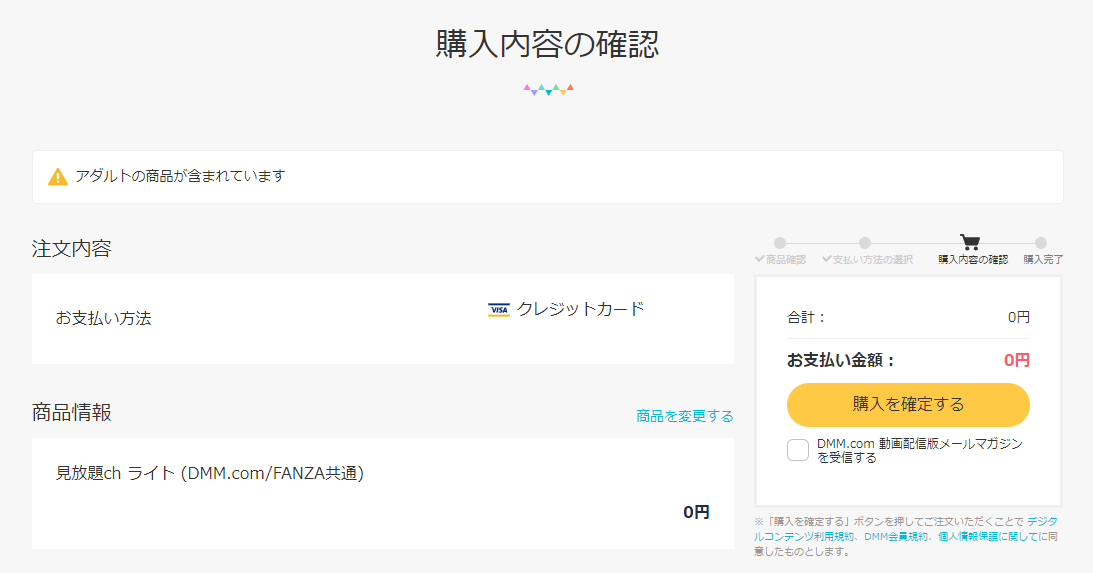The height and width of the screenshot is (573, 1093).
Task: Click the yellow warning triangle icon
Action: click(x=58, y=177)
